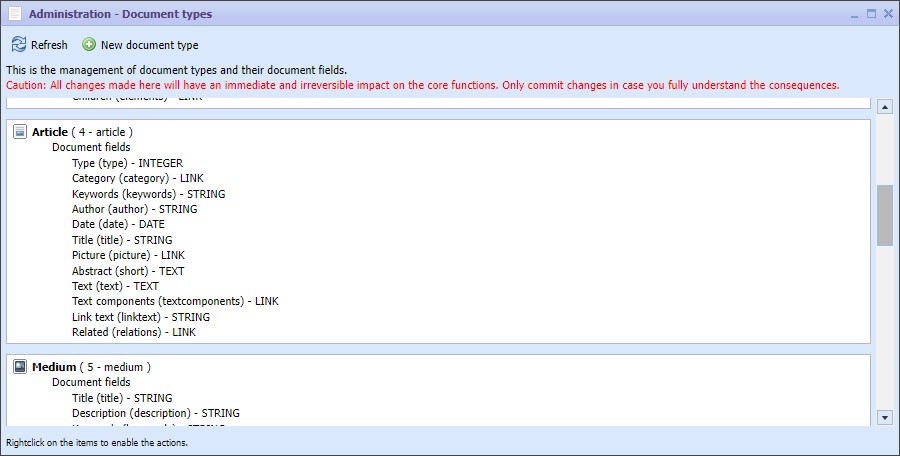Image resolution: width=900 pixels, height=456 pixels.
Task: Click the Article document type icon
Action: 20,132
